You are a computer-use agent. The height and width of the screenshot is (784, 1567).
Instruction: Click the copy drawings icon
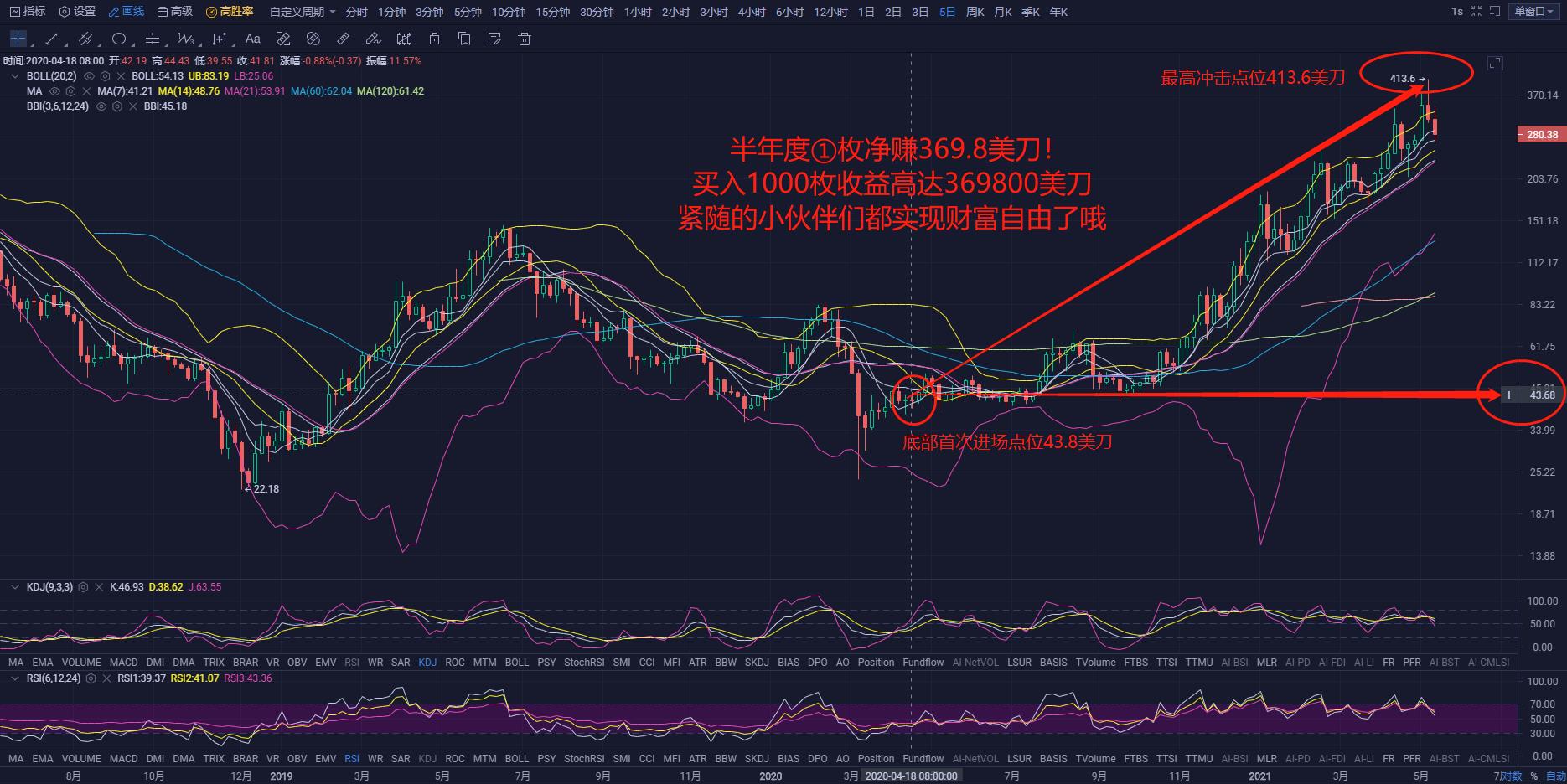464,39
